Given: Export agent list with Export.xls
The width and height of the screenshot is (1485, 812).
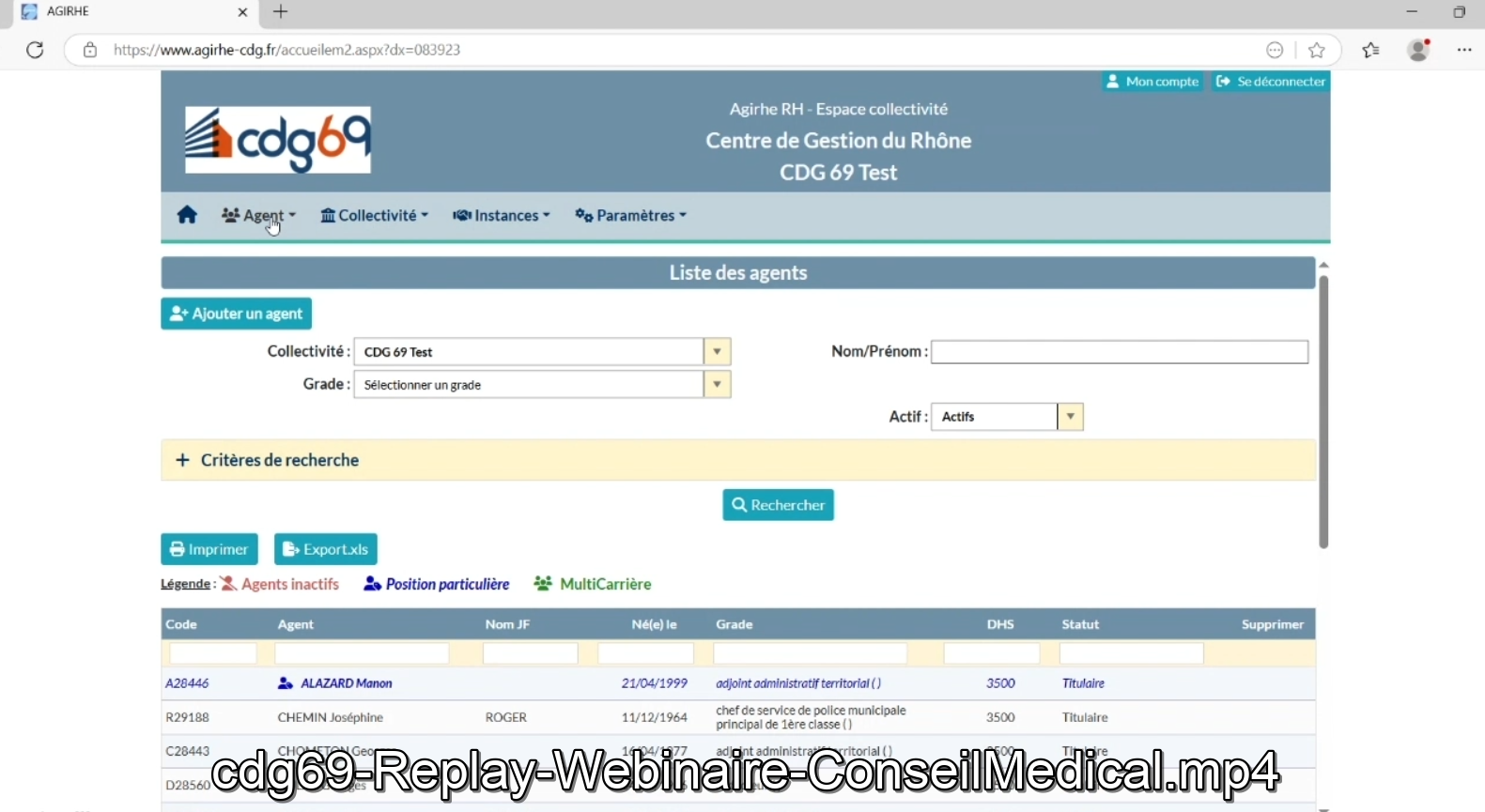Looking at the screenshot, I should pyautogui.click(x=325, y=549).
